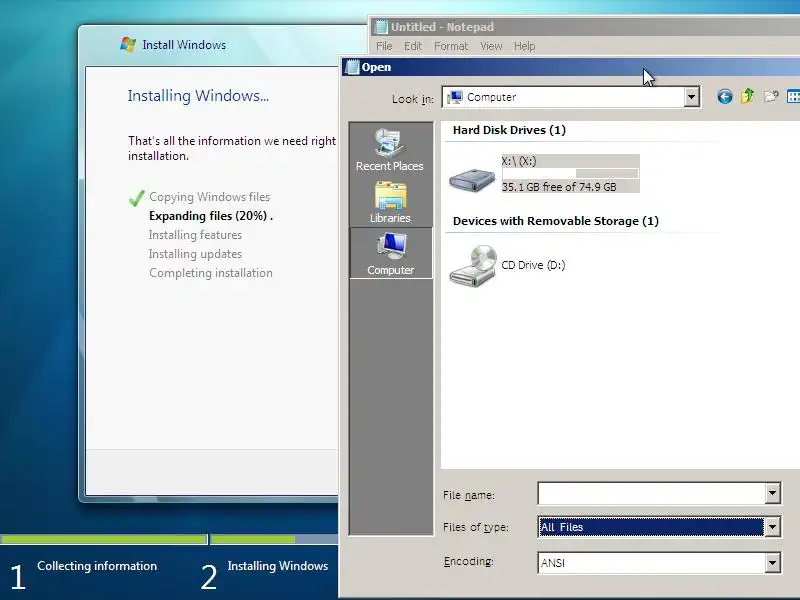Open the Encoding dropdown arrow
Screen dimensions: 800x600
[x=772, y=563]
